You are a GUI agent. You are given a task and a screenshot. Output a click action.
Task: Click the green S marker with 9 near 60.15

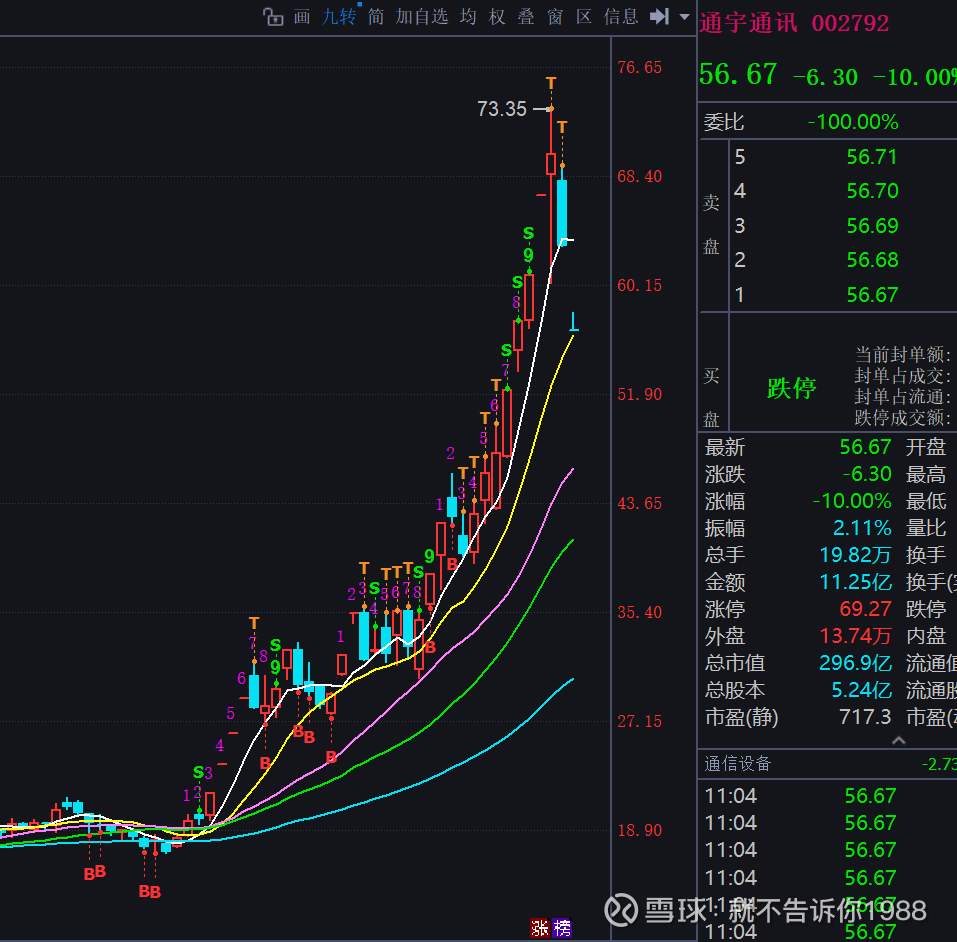click(529, 233)
